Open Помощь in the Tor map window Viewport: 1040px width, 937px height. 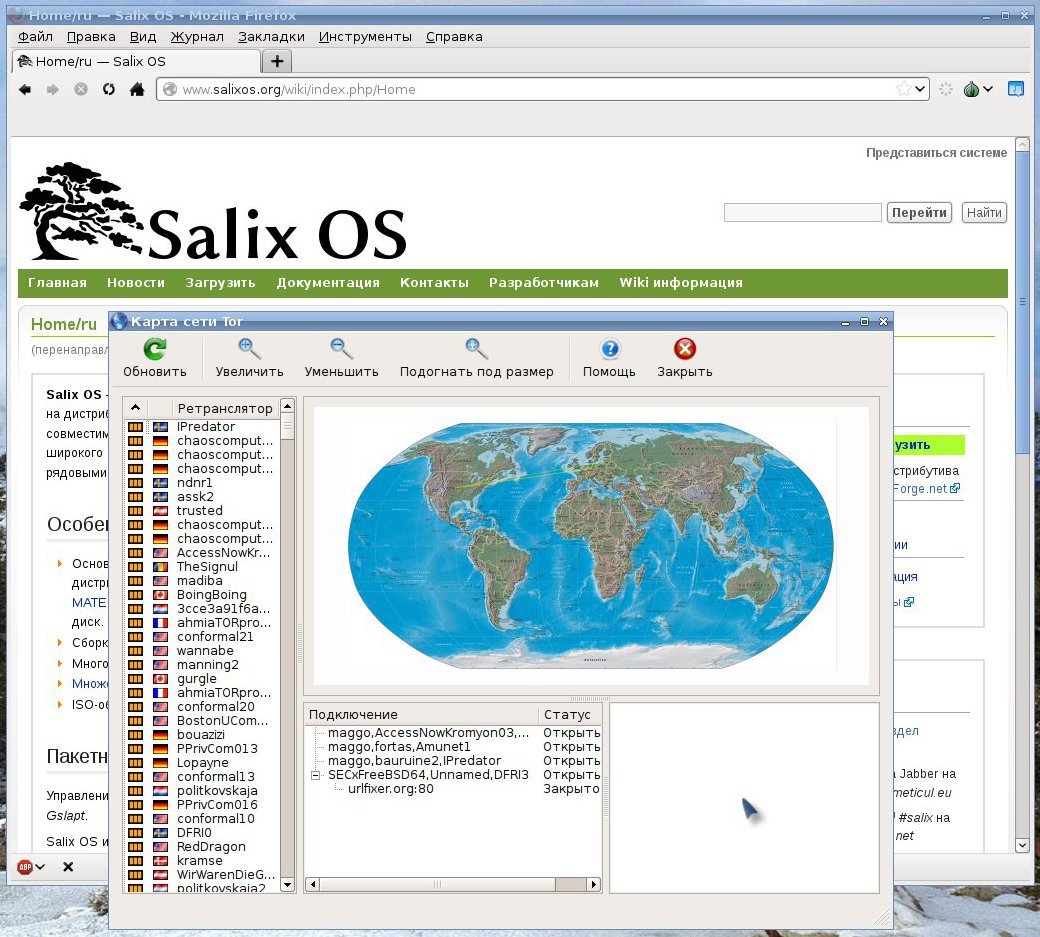pyautogui.click(x=609, y=358)
